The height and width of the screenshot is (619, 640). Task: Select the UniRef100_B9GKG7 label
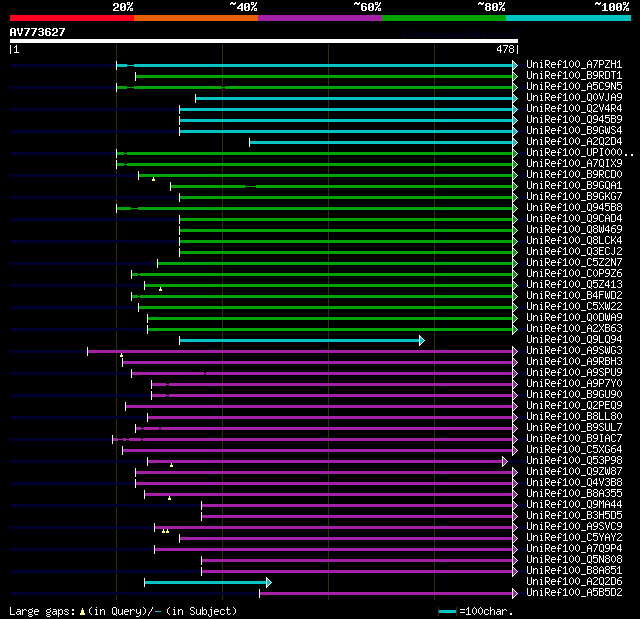(x=574, y=197)
